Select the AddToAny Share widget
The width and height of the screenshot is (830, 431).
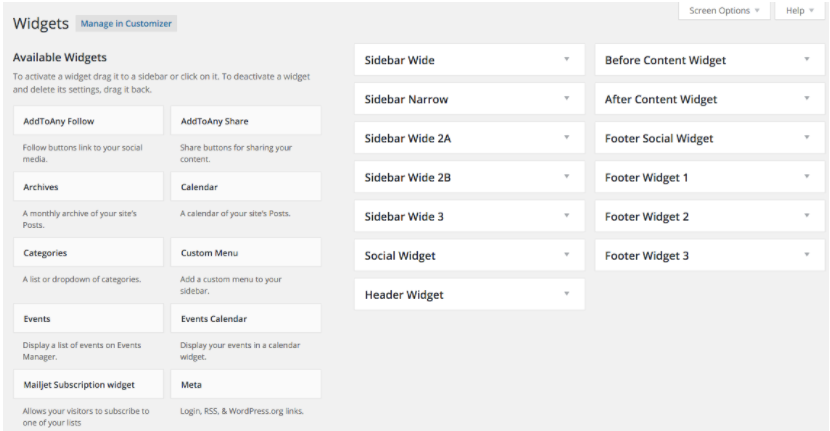tap(246, 121)
